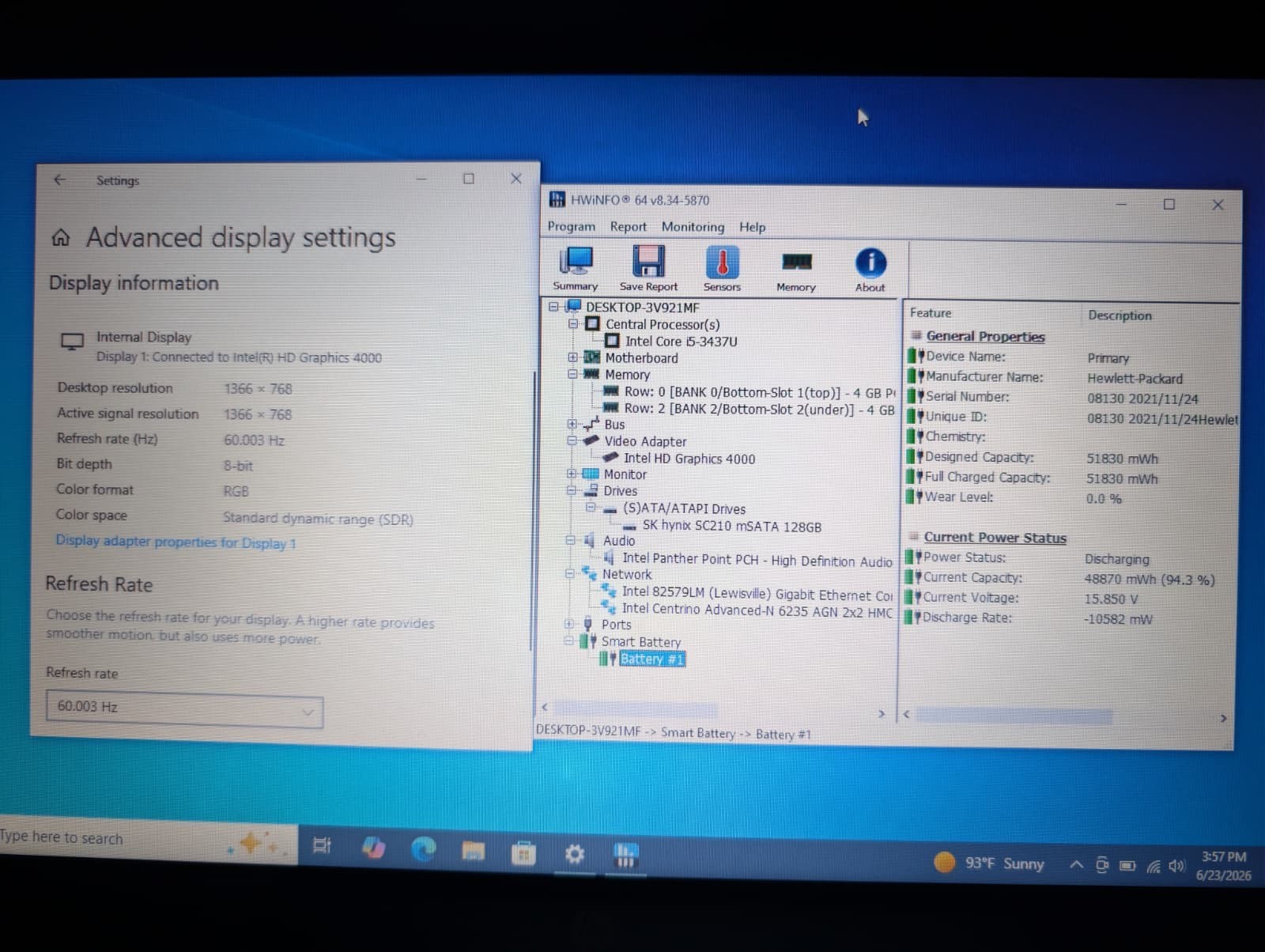
Task: Open File Explorer from taskbar
Action: [473, 851]
